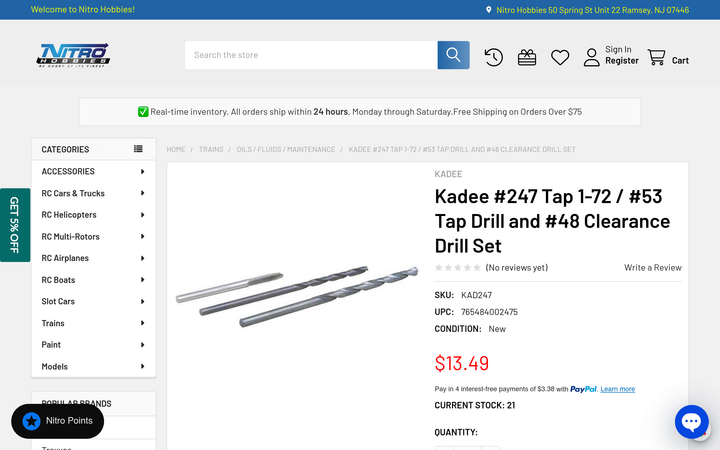The image size is (720, 450).
Task: Open OILS / FLUIDS / MAINTENANCE breadcrumb
Action: [x=286, y=150]
